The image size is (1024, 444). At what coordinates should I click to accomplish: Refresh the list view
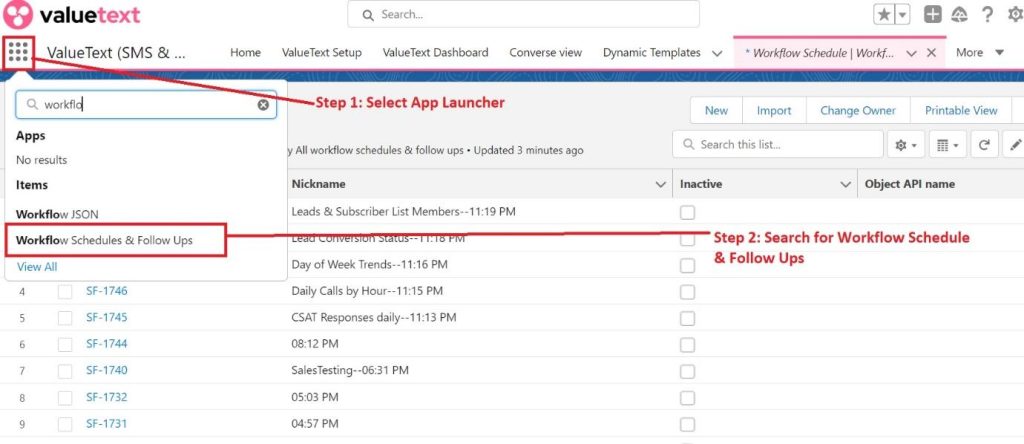(x=984, y=145)
